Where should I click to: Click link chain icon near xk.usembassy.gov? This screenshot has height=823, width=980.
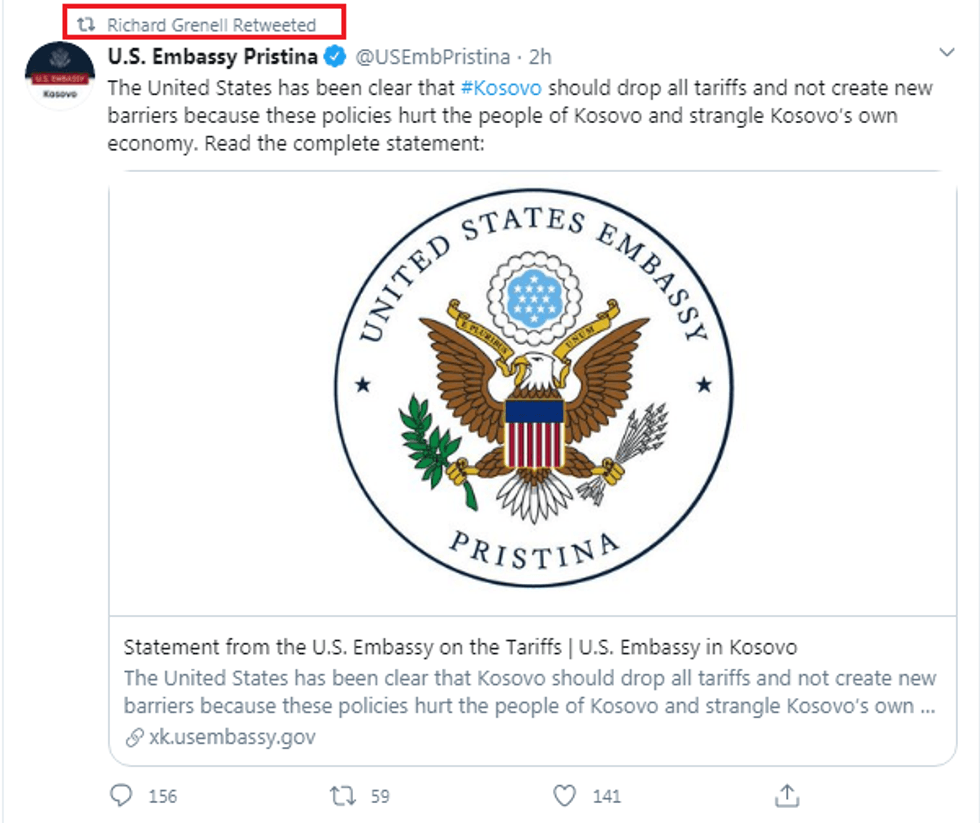(x=134, y=737)
